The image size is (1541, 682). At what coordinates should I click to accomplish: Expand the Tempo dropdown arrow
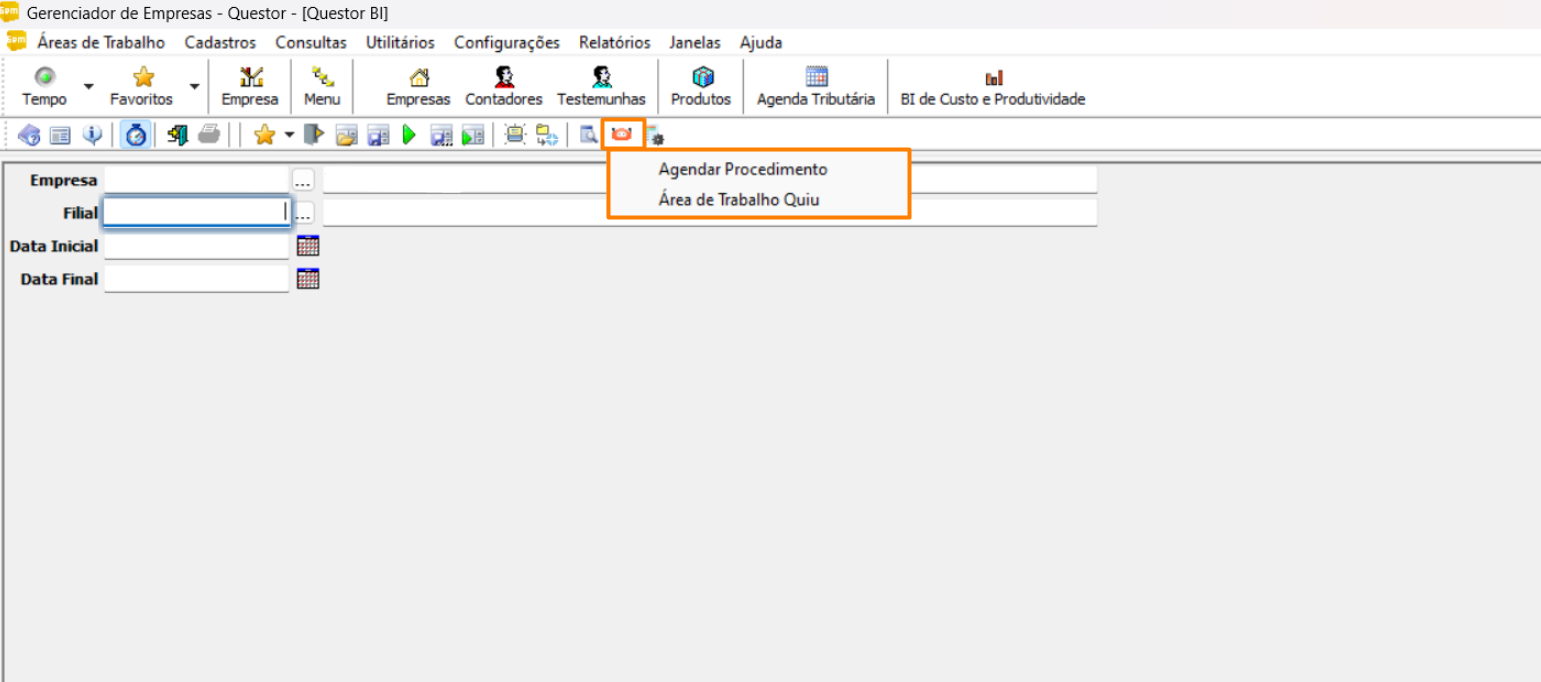tap(88, 87)
